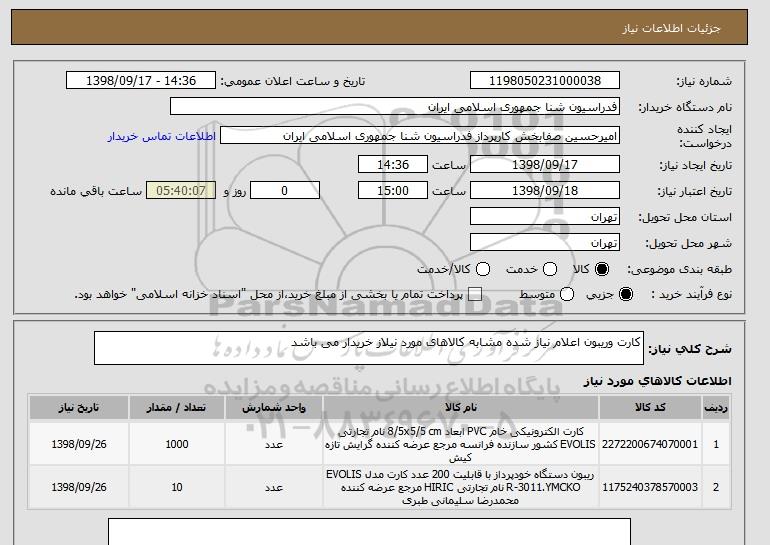Select the کالا radio button

coord(602,269)
